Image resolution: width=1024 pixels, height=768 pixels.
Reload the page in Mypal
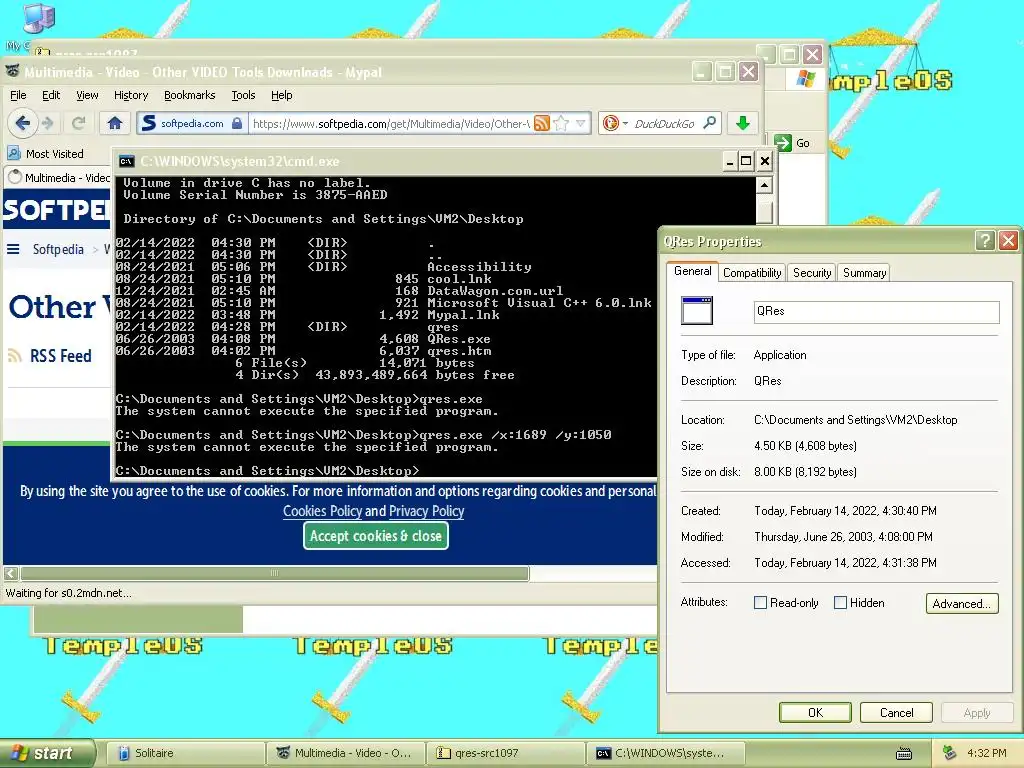(x=78, y=123)
